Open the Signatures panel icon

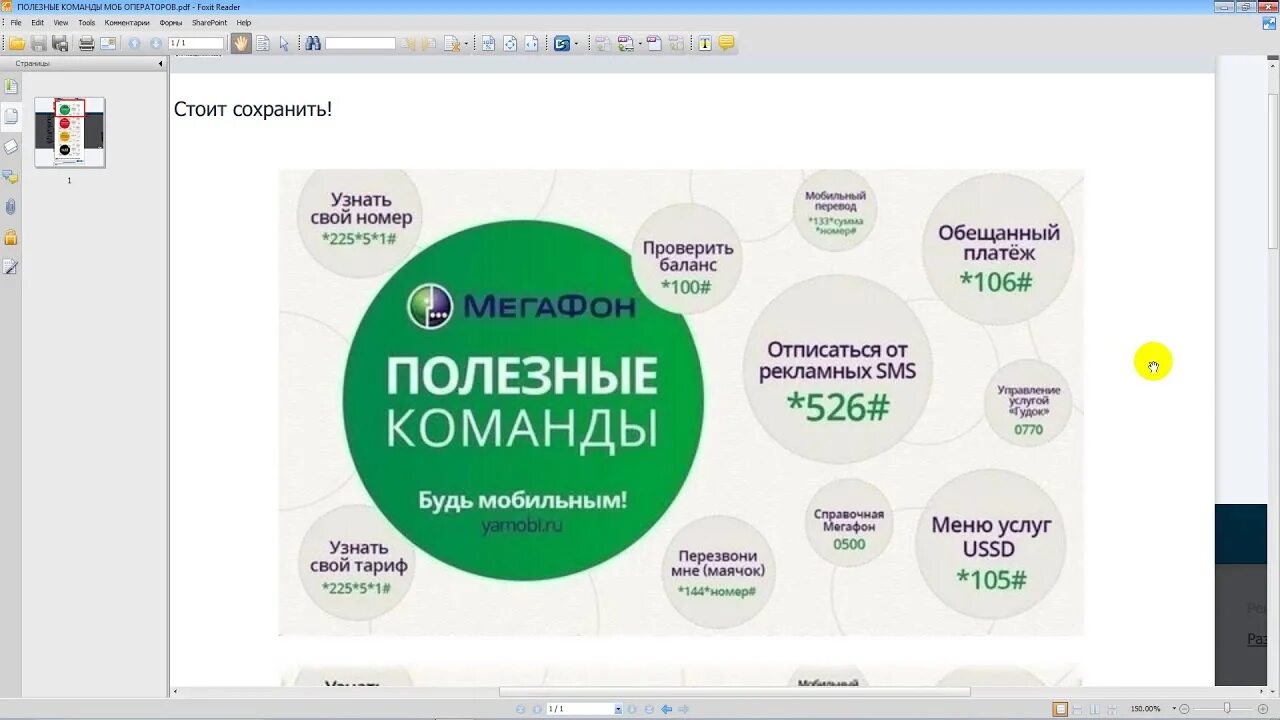(x=11, y=267)
